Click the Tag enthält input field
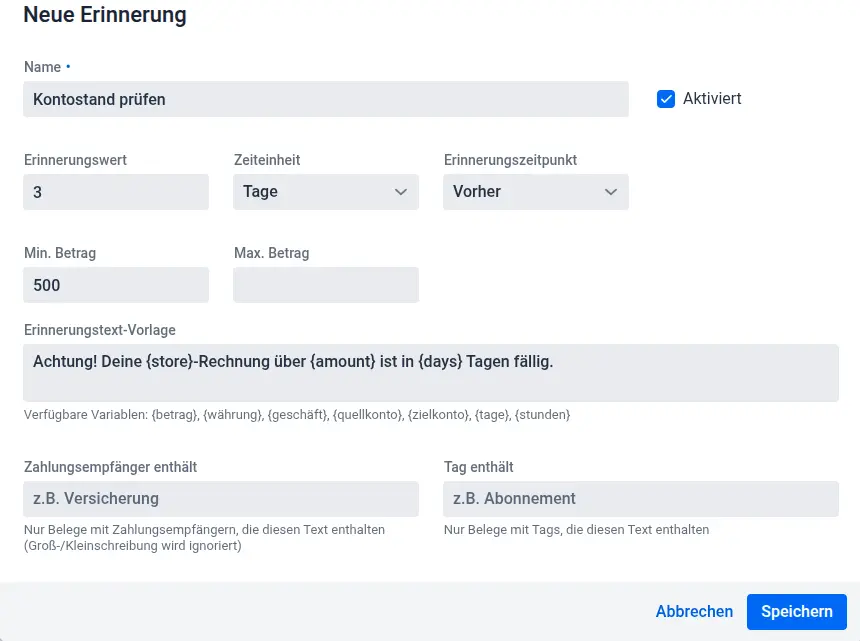Viewport: 860px width, 641px height. tap(640, 498)
